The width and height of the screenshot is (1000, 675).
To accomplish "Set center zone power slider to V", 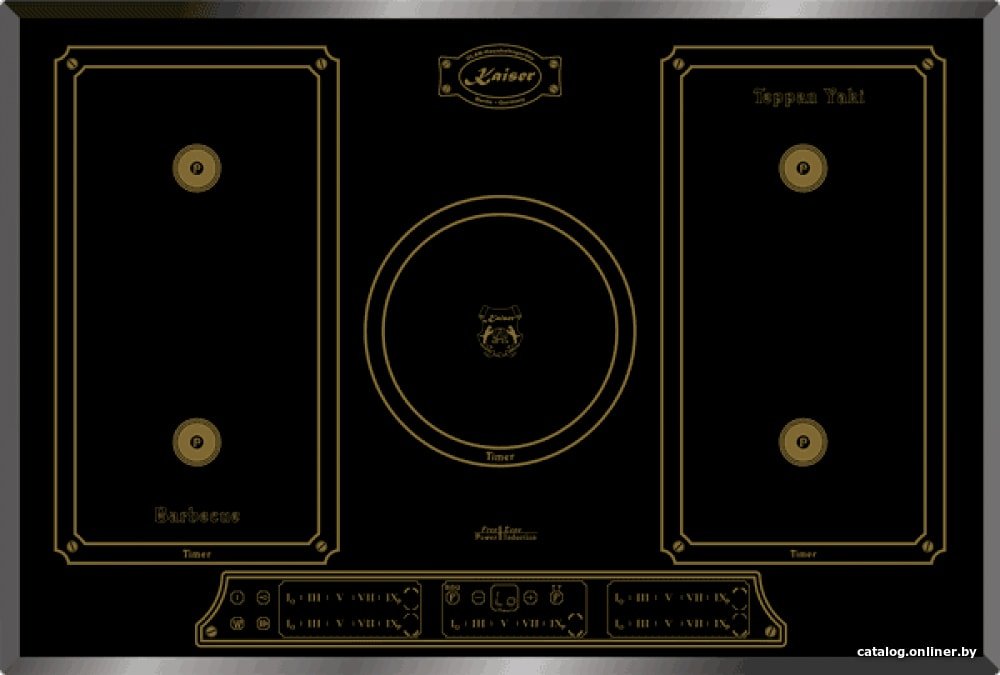I will click(x=504, y=624).
